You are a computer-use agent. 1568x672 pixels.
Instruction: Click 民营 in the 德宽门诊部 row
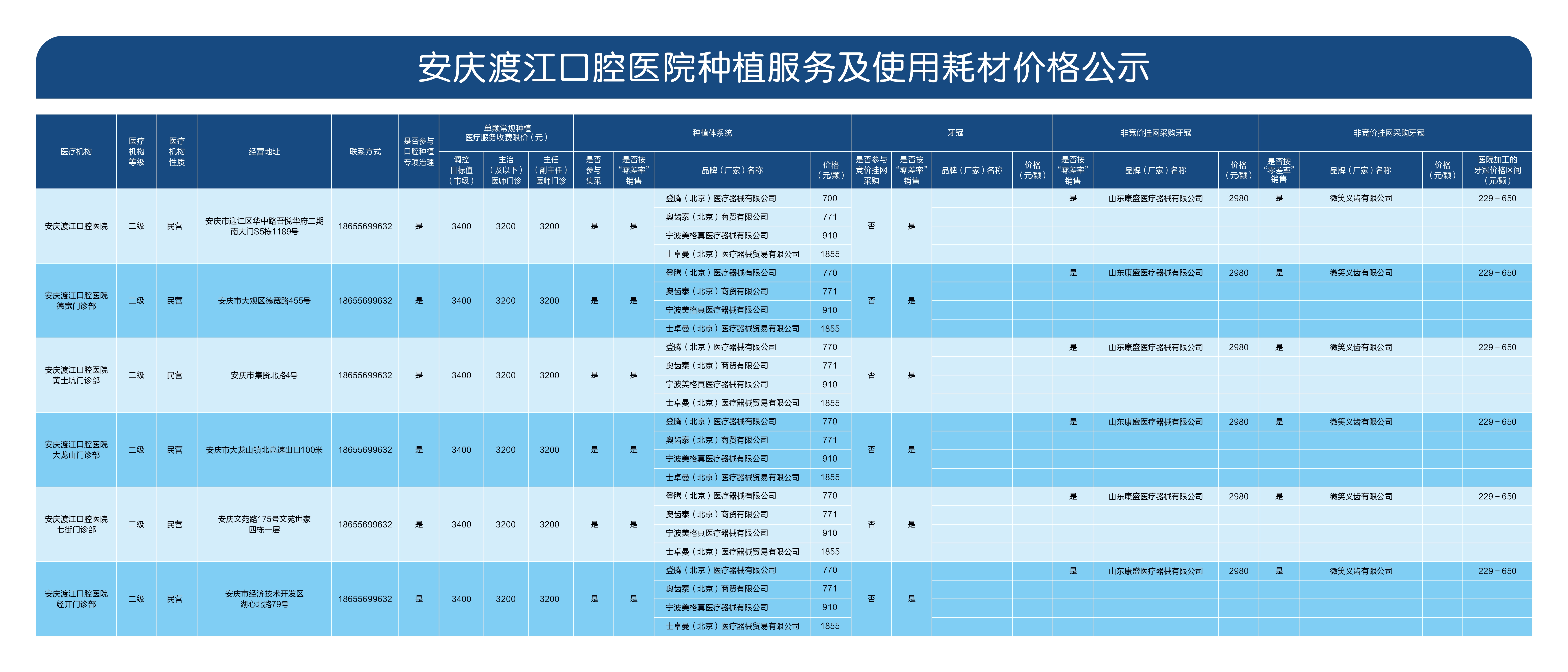[175, 301]
